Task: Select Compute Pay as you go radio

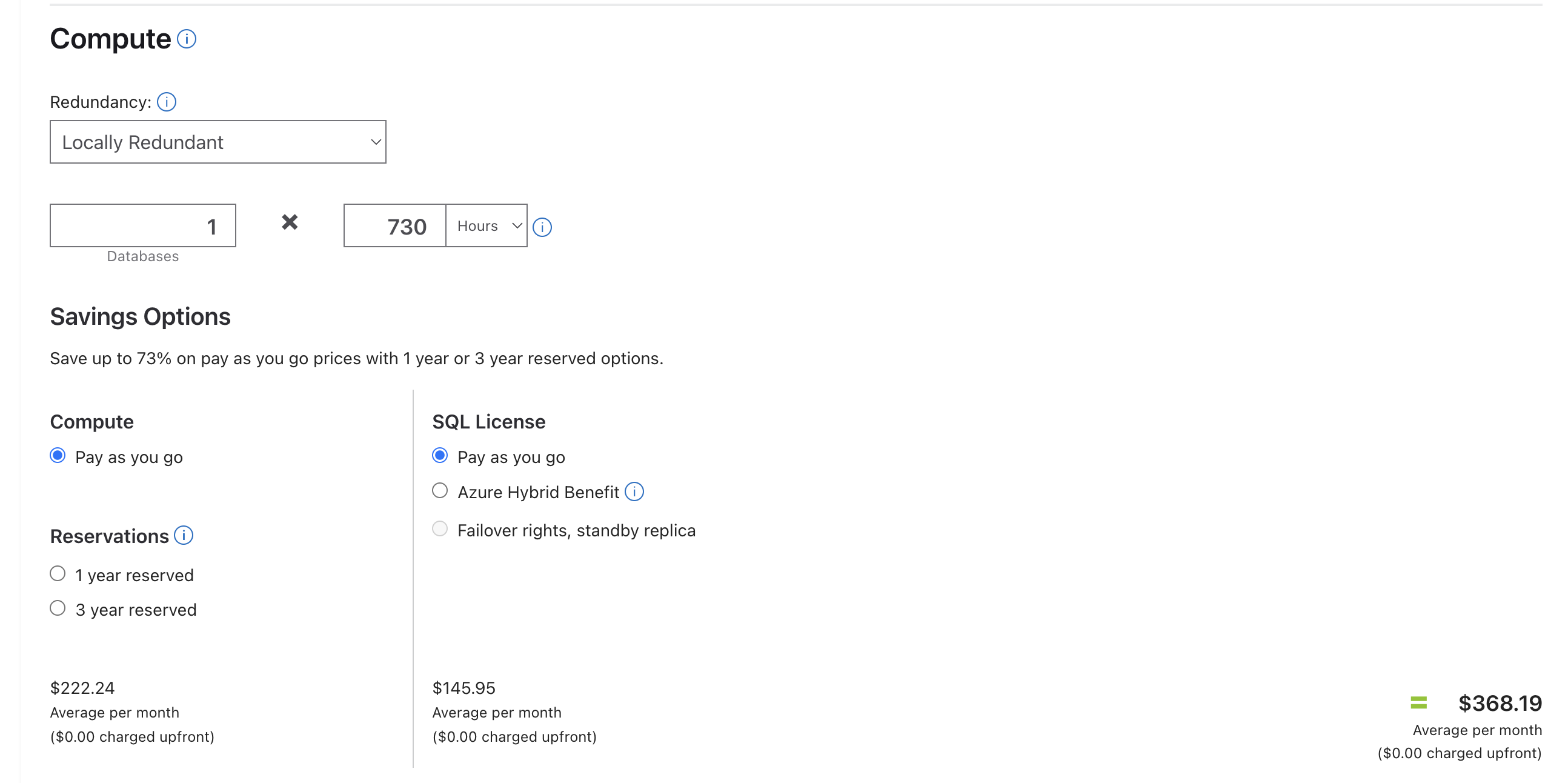Action: (x=58, y=455)
